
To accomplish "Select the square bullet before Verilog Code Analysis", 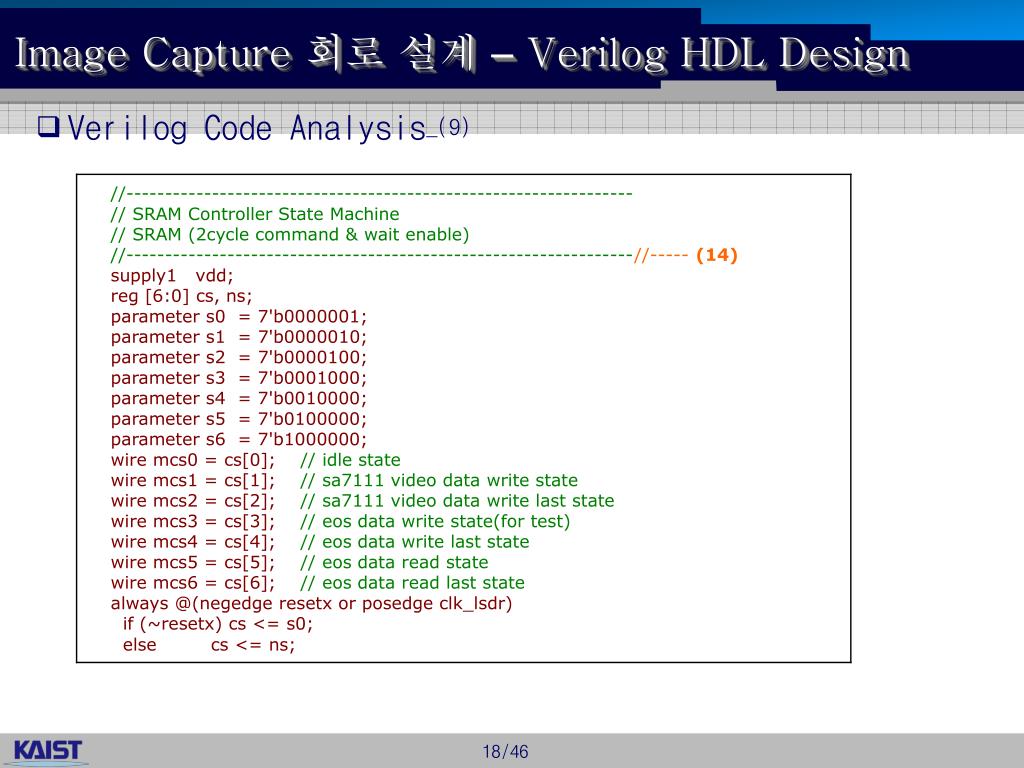I will click(x=49, y=125).
